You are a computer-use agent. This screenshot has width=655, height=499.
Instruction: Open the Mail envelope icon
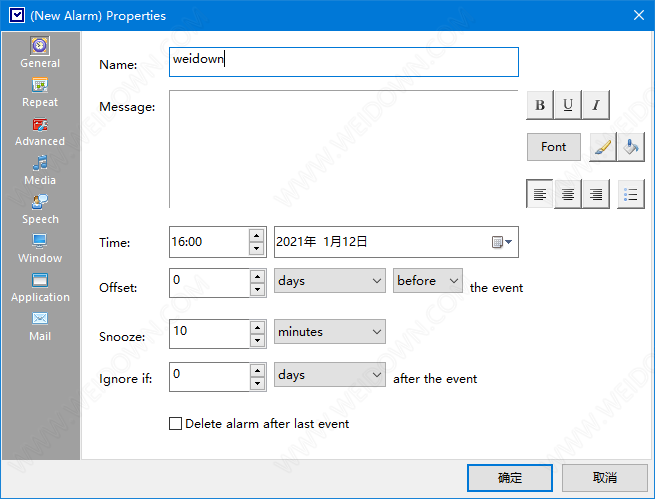[x=40, y=319]
